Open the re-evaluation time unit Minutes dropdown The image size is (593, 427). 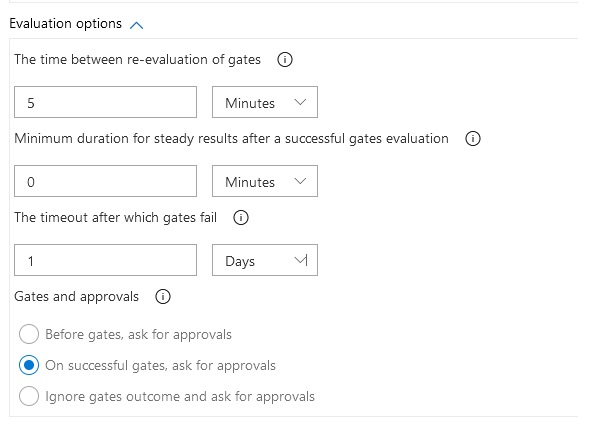[265, 102]
